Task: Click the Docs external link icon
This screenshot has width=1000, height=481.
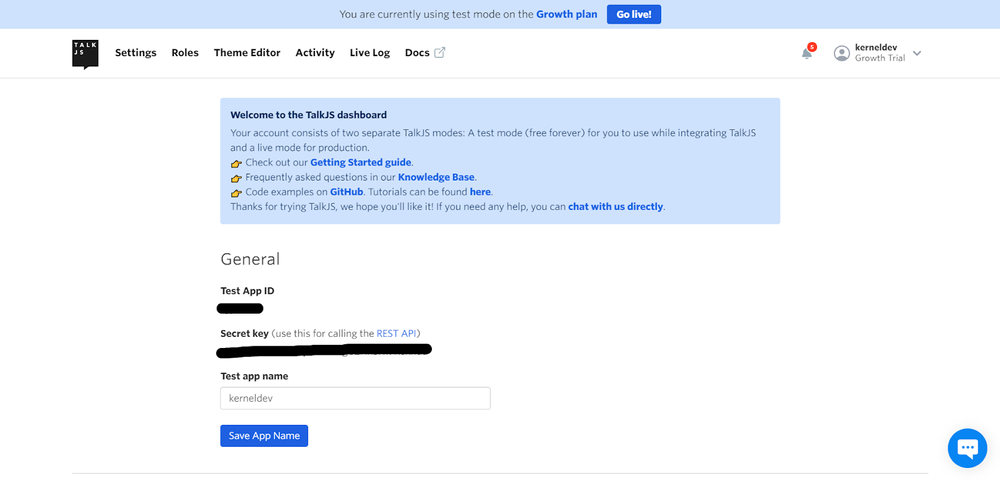Action: coord(439,53)
